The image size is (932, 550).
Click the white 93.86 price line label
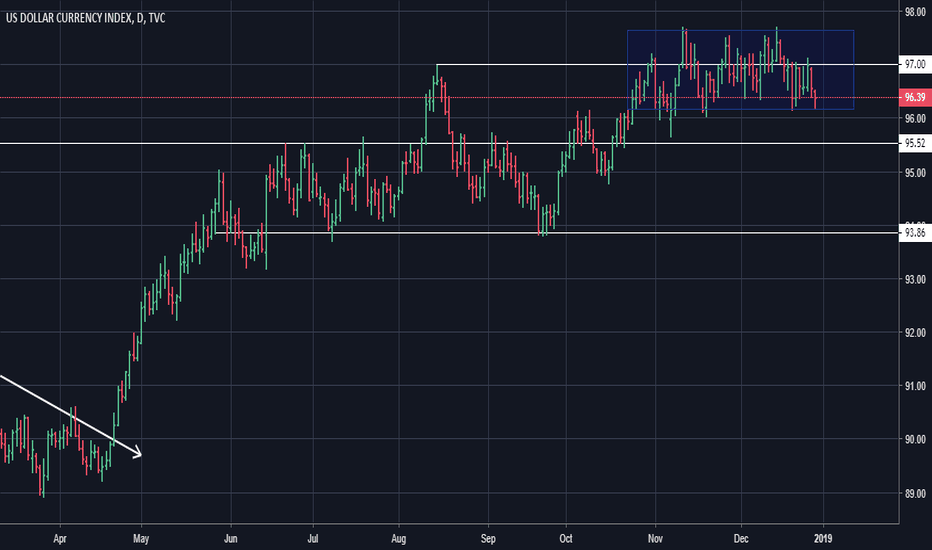(915, 233)
